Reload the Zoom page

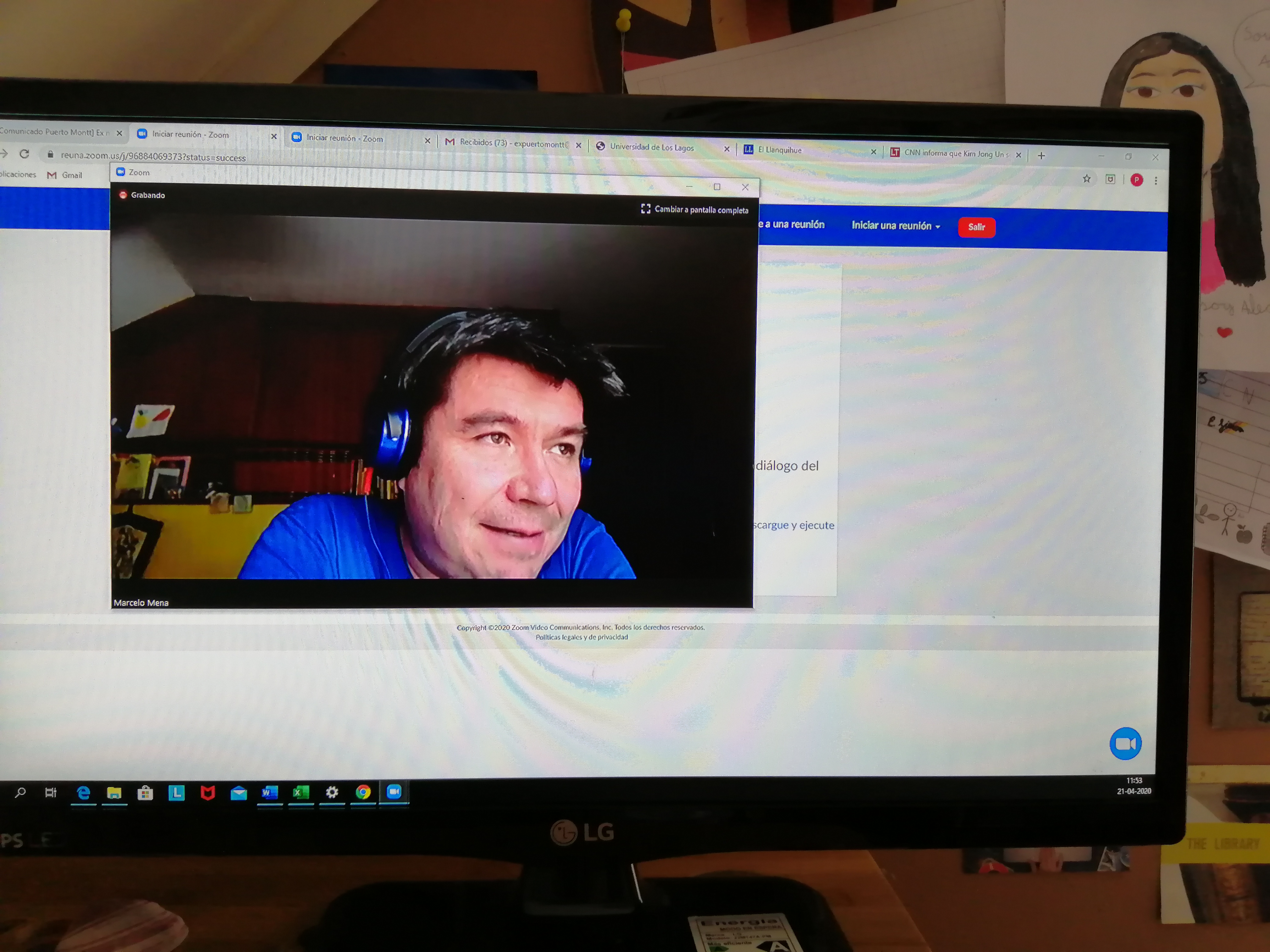pyautogui.click(x=24, y=154)
